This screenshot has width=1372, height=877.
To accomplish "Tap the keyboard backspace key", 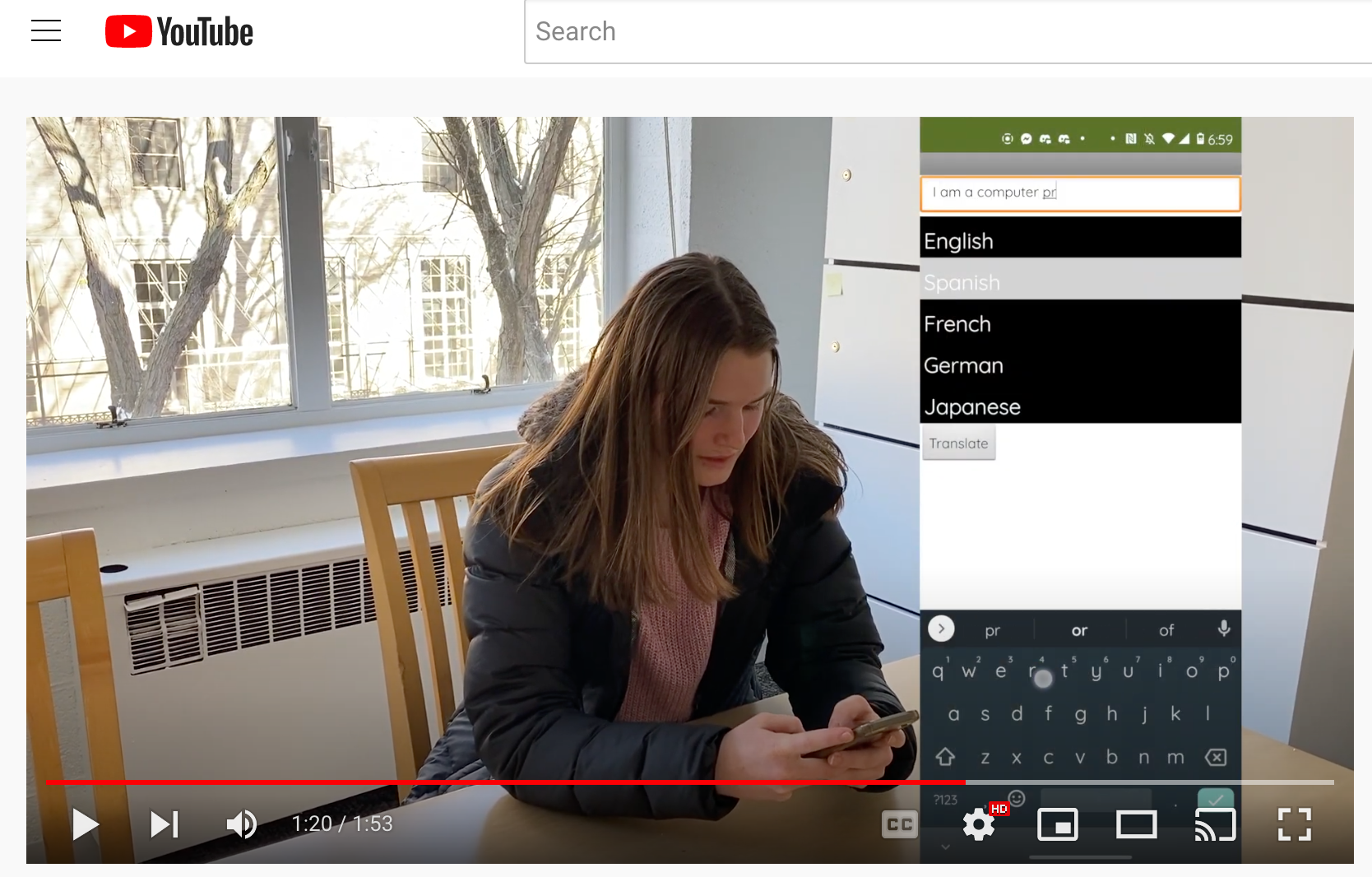I will pos(1216,757).
